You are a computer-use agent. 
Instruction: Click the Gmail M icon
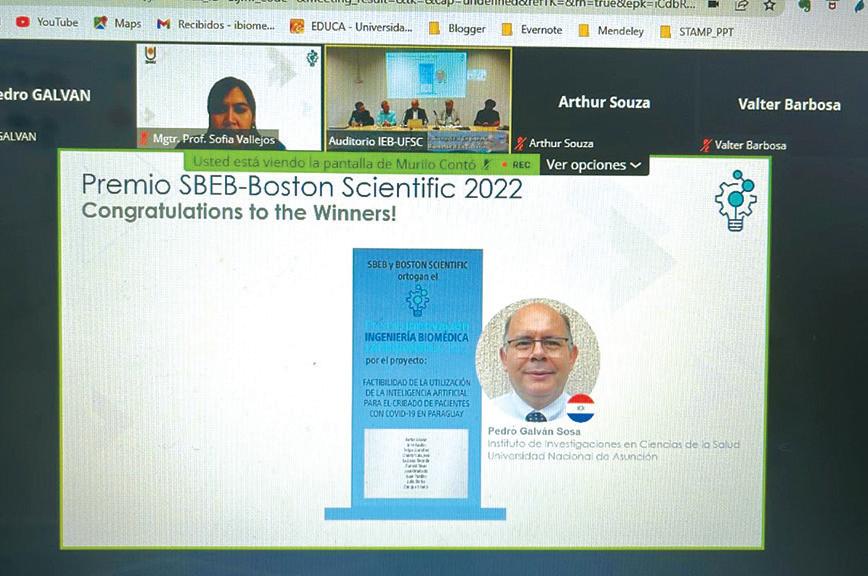(163, 24)
